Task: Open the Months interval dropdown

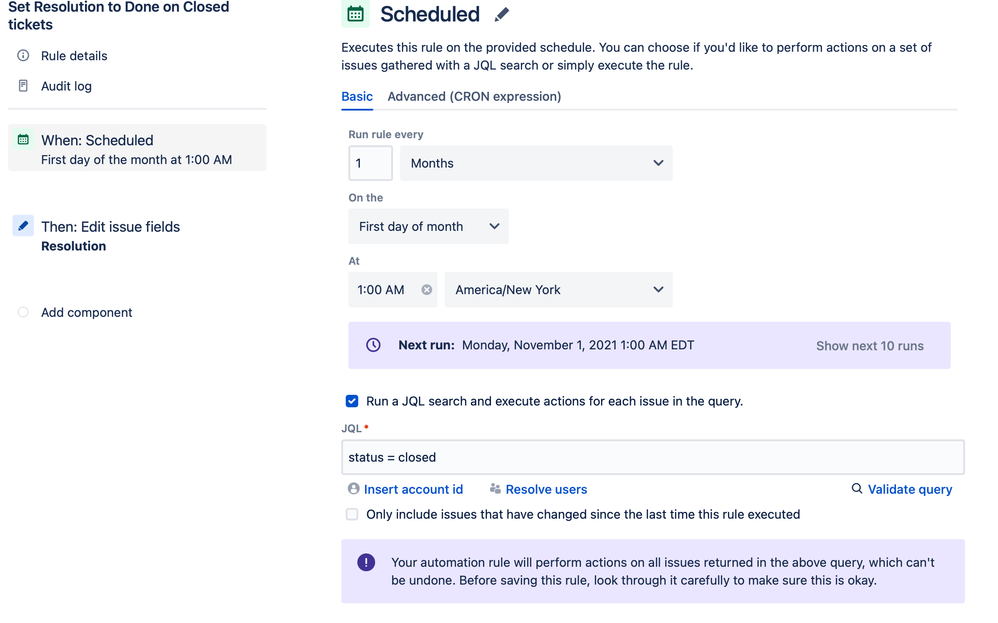Action: pos(536,163)
